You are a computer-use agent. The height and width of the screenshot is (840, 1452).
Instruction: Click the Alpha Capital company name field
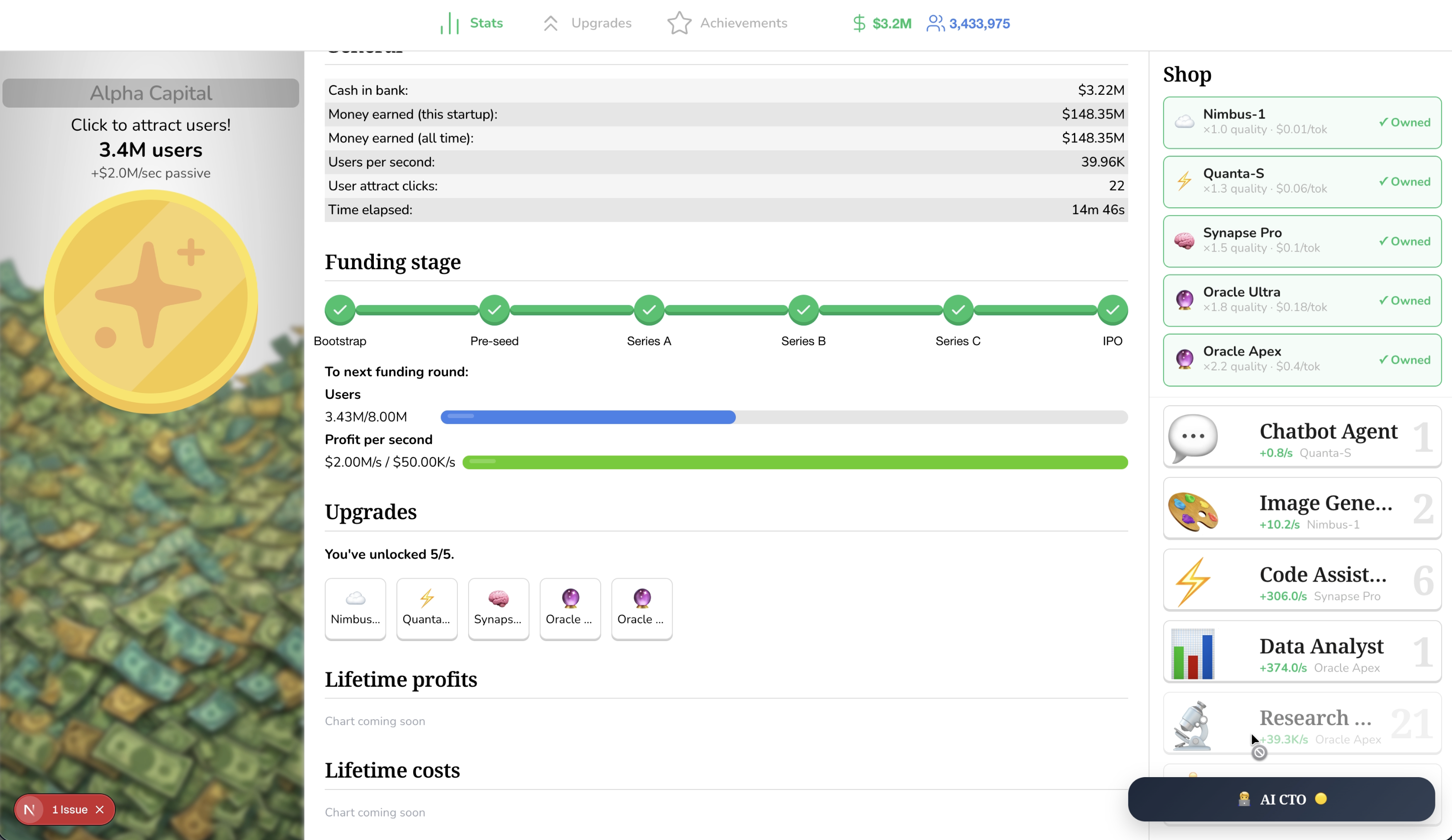point(151,93)
